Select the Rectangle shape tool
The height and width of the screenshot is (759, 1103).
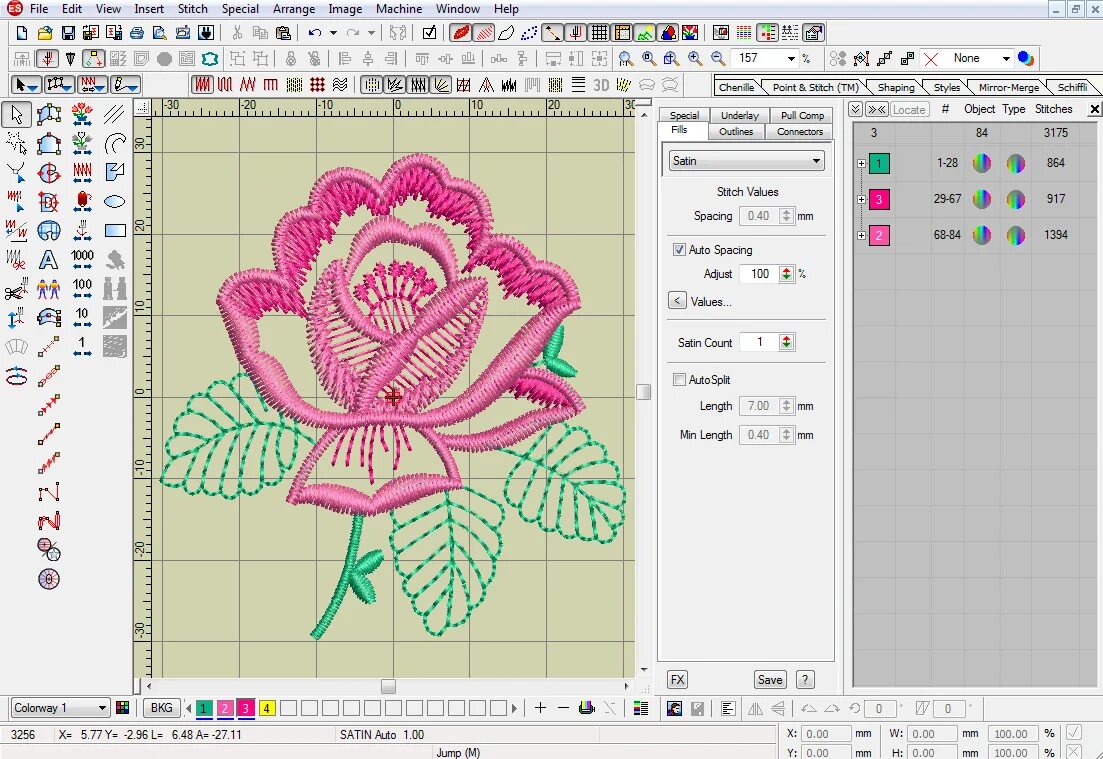click(x=115, y=231)
